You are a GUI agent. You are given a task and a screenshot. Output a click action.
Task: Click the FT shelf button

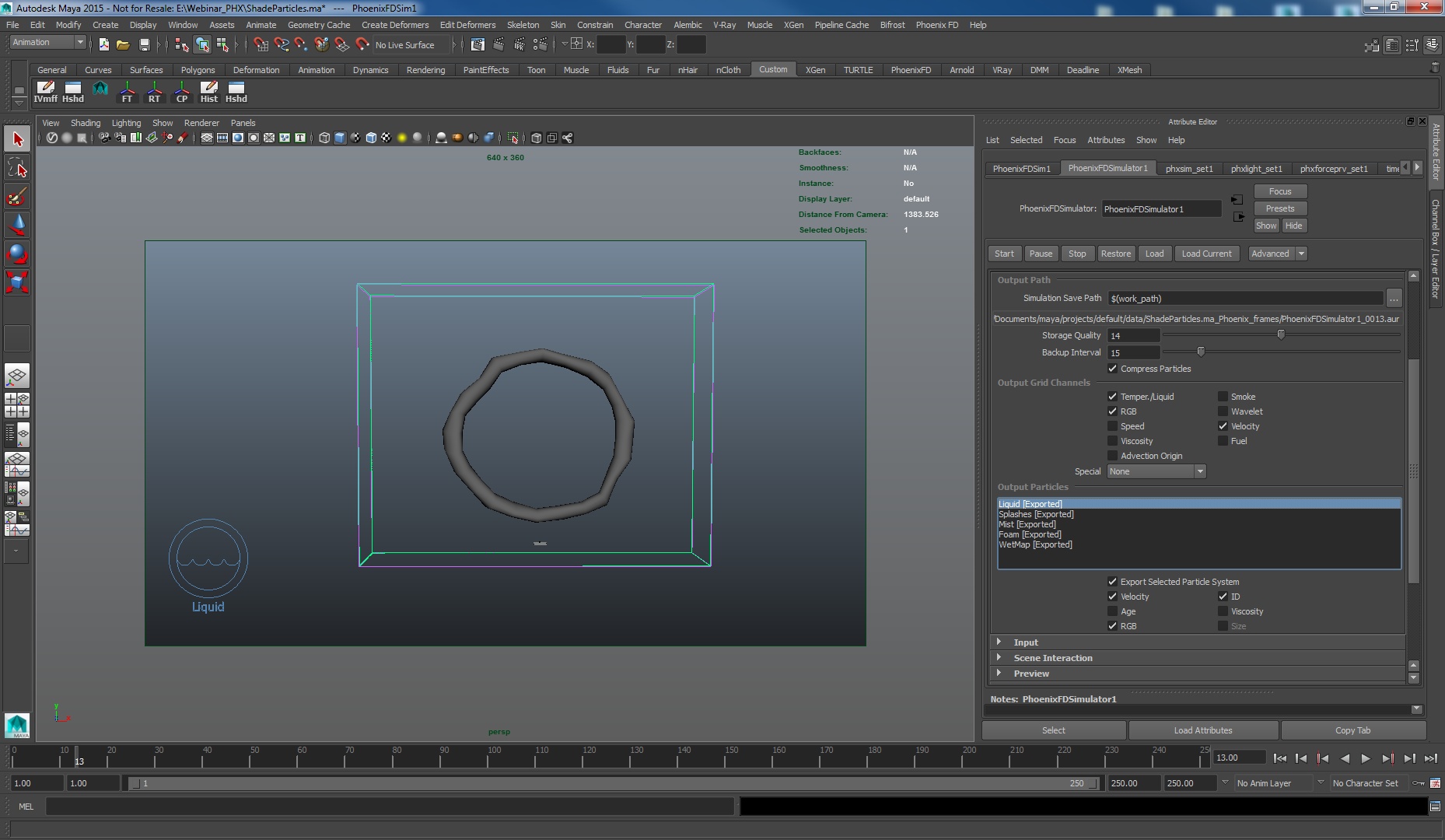click(127, 93)
